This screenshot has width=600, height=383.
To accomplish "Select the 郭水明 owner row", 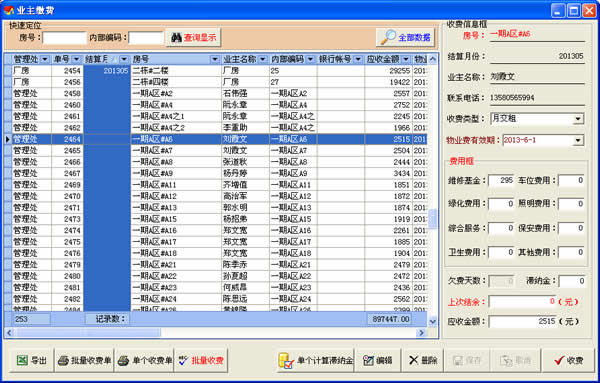I will click(215, 208).
